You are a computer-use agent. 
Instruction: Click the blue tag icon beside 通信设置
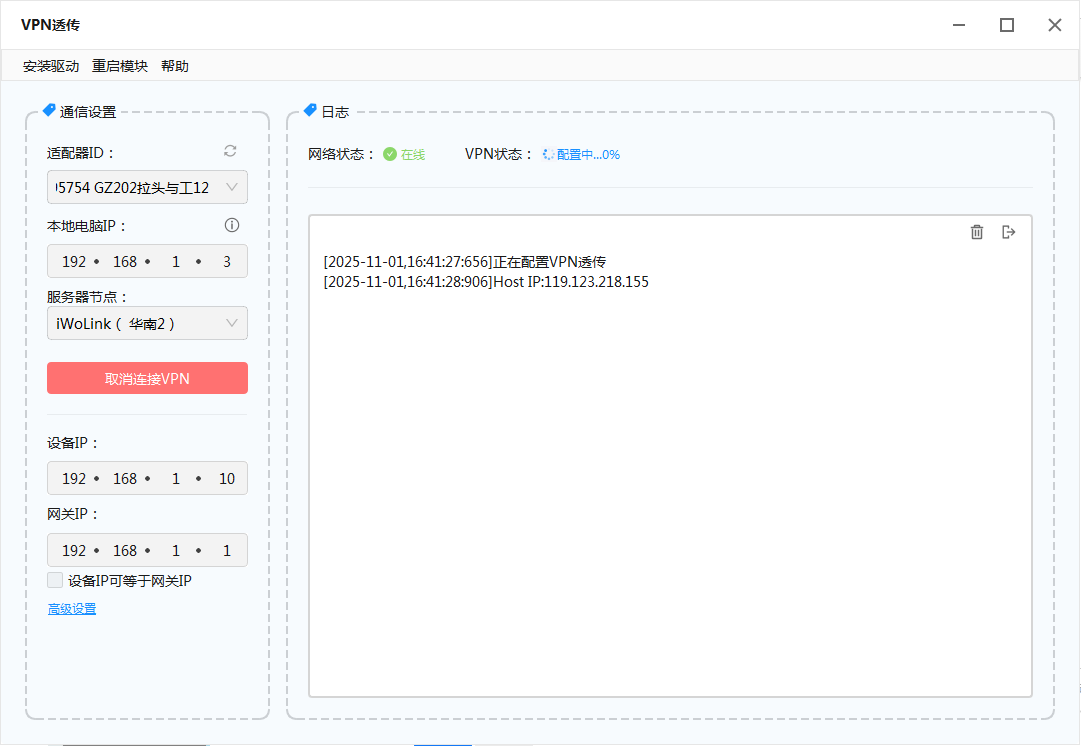(x=49, y=111)
